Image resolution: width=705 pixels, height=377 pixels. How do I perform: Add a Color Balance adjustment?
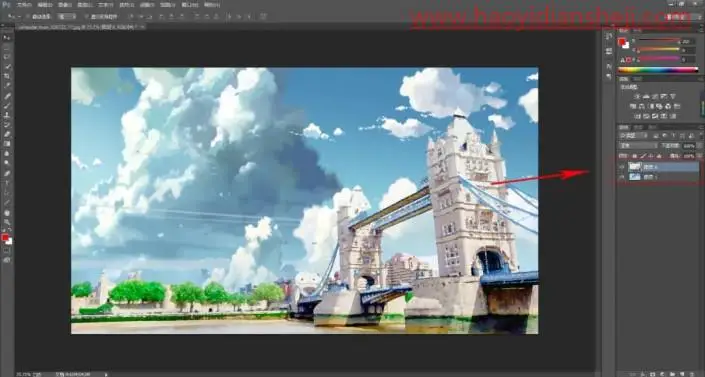pyautogui.click(x=642, y=106)
